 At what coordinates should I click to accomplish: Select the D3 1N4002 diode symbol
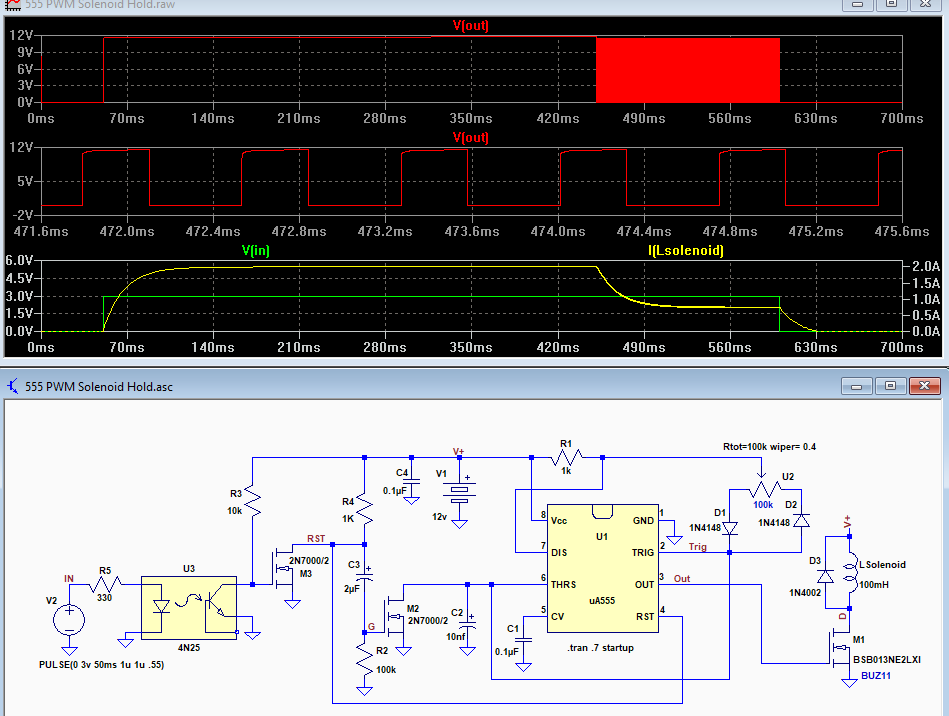click(x=825, y=576)
